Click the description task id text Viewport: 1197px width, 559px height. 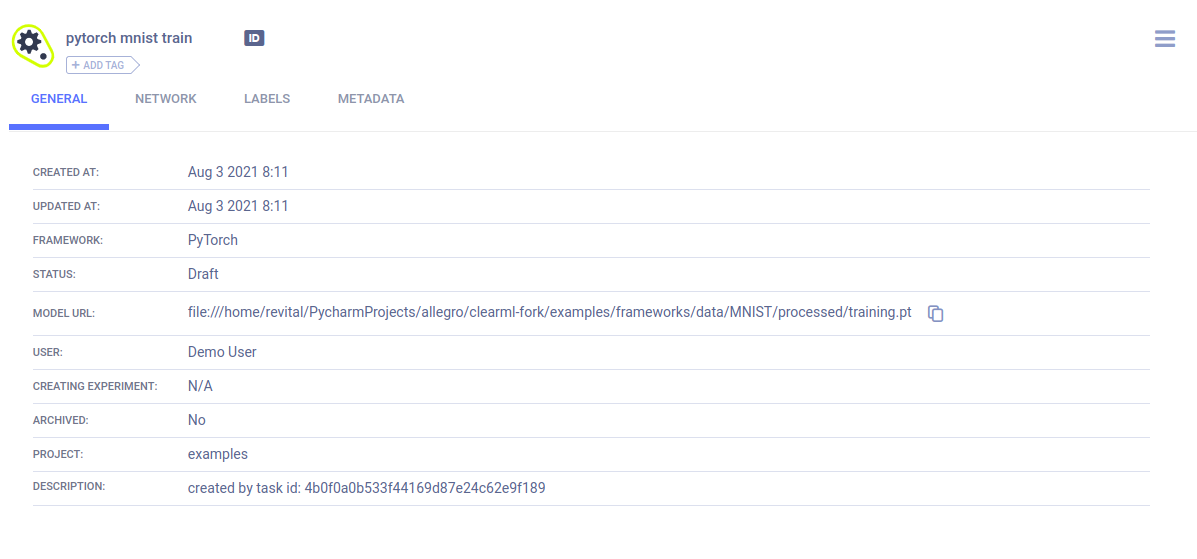point(366,488)
